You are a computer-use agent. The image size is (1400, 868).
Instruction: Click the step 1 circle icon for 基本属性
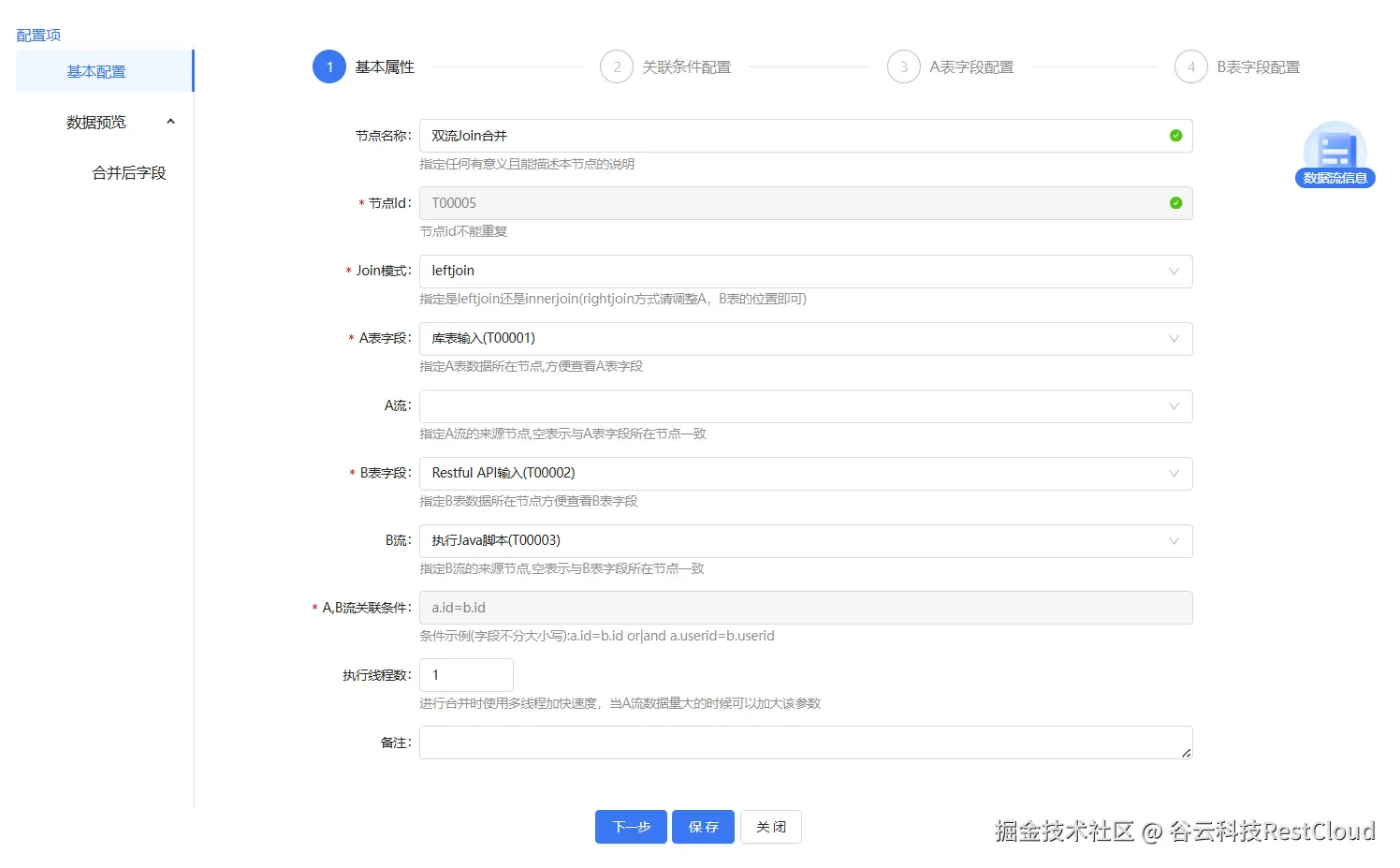[x=329, y=66]
